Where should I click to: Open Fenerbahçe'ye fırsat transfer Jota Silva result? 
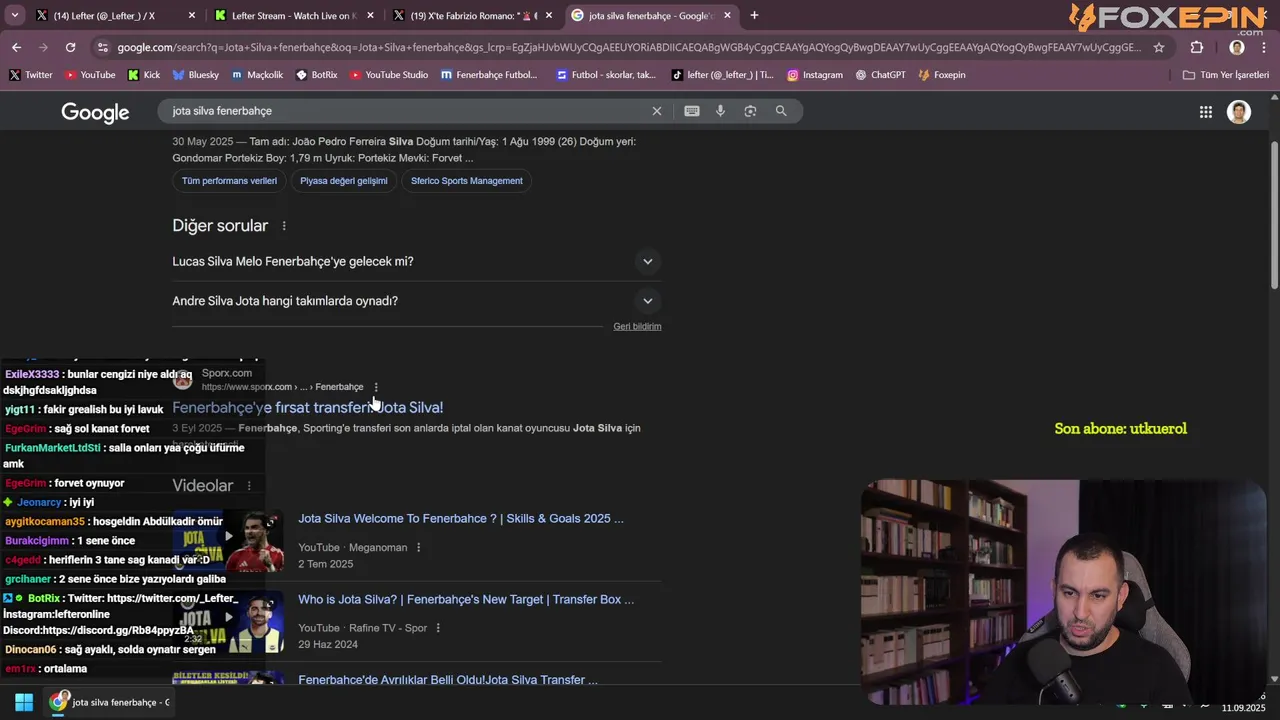(307, 407)
